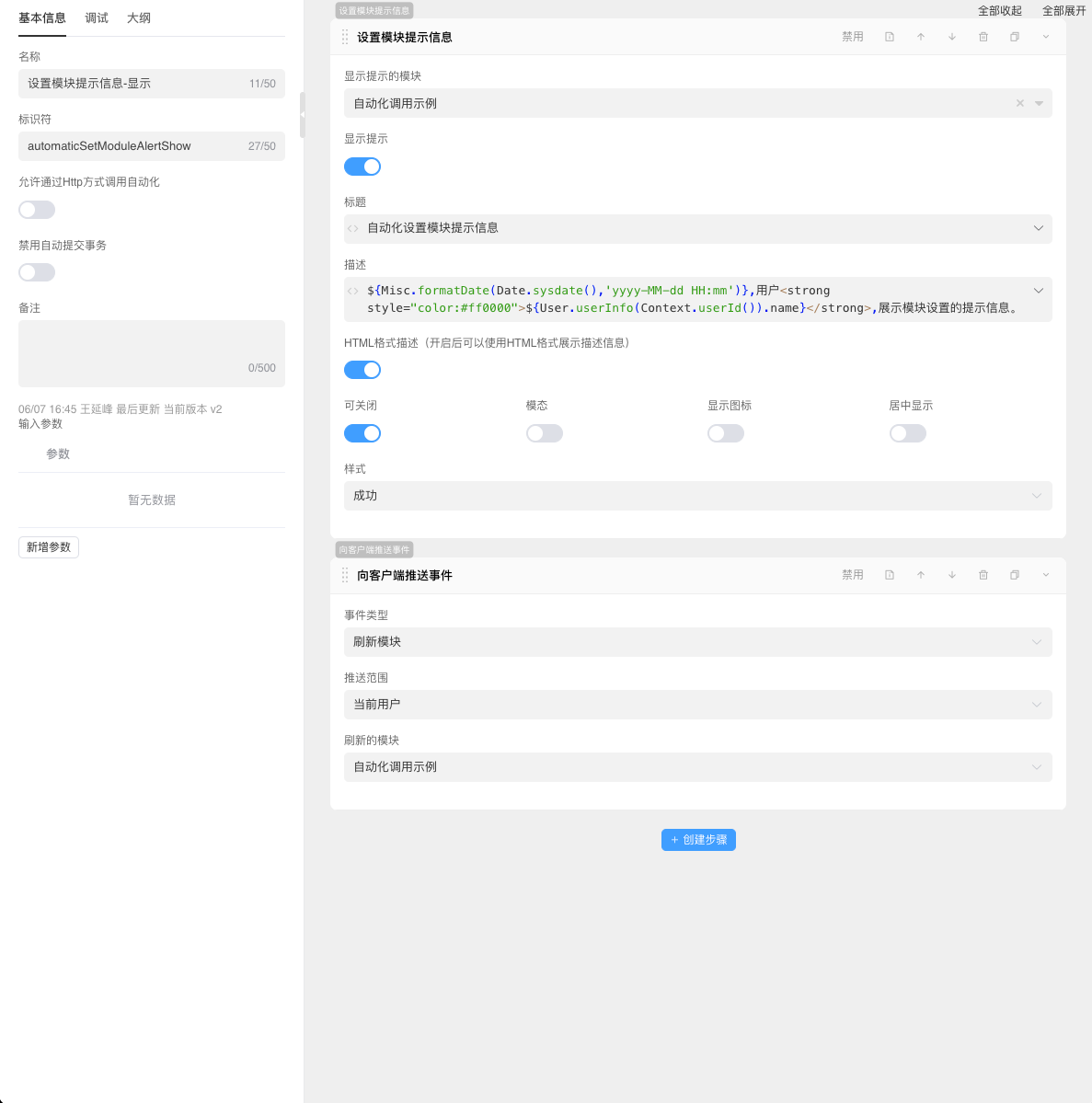Turn on 允许通过Http方式调用自动化 switch
Screen dimensions: 1092x1103
[x=37, y=210]
